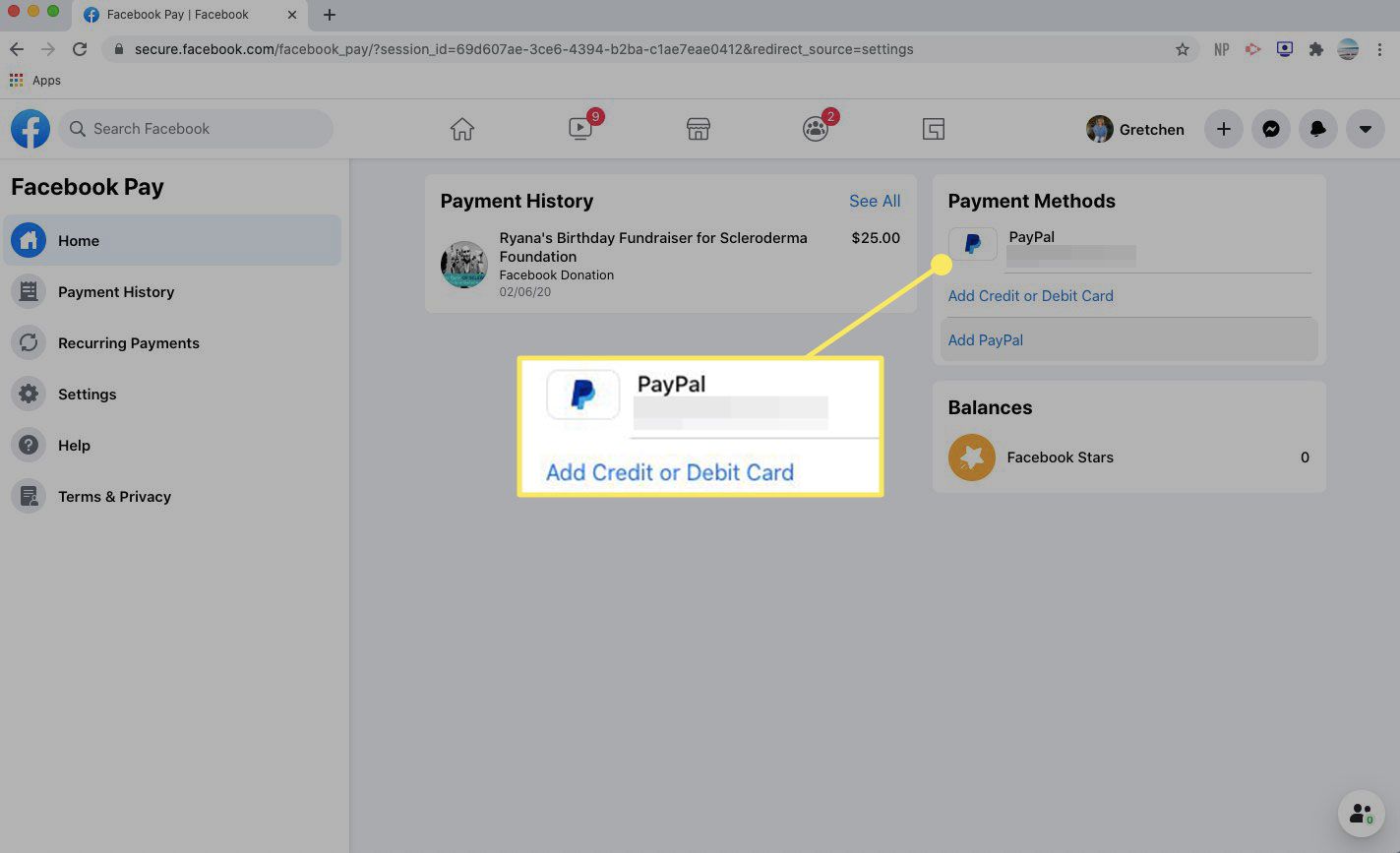Open Gretchen's profile from the top bar
Image resolution: width=1400 pixels, height=853 pixels.
pos(1135,129)
